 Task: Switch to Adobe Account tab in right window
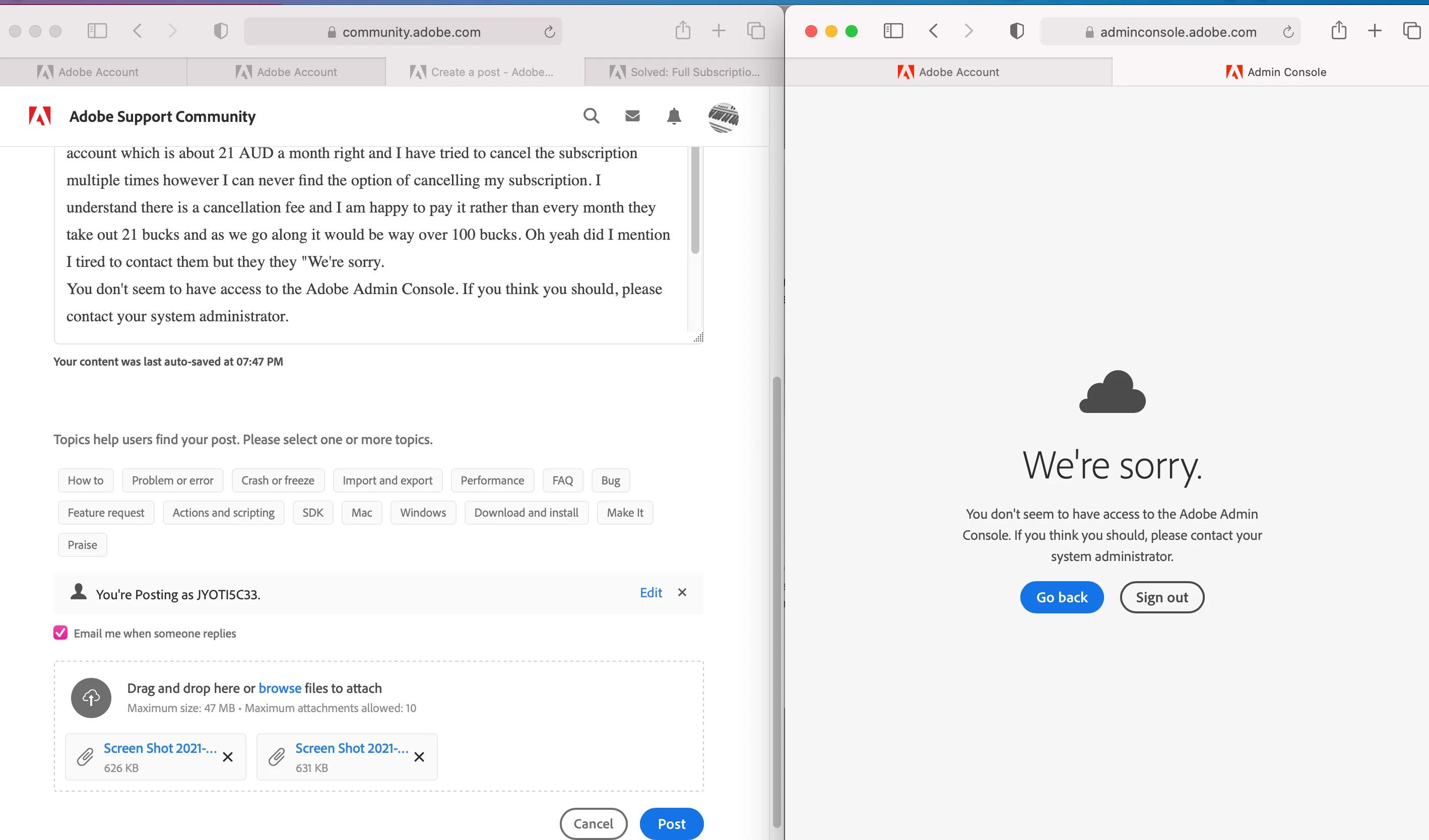[948, 72]
